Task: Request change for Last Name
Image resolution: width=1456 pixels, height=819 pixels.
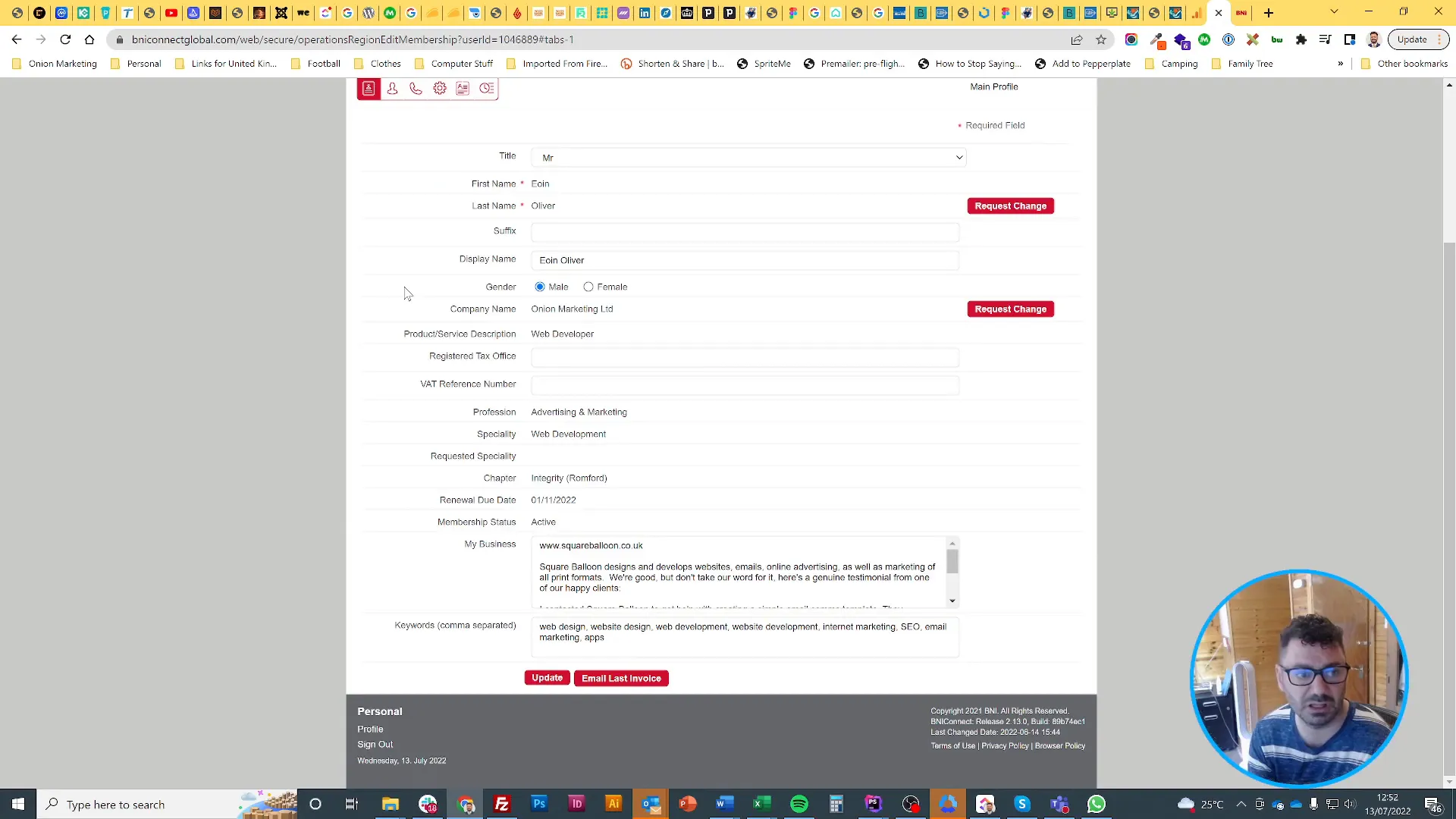Action: (x=1010, y=206)
